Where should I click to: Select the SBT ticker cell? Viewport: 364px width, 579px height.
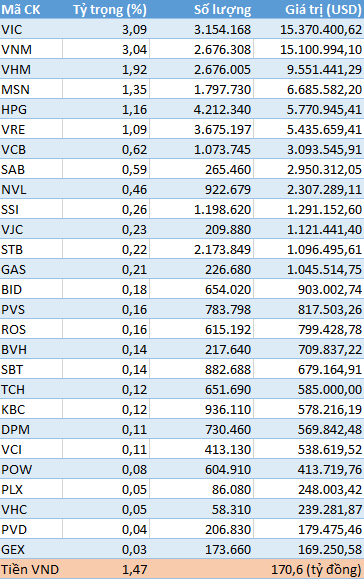31,369
